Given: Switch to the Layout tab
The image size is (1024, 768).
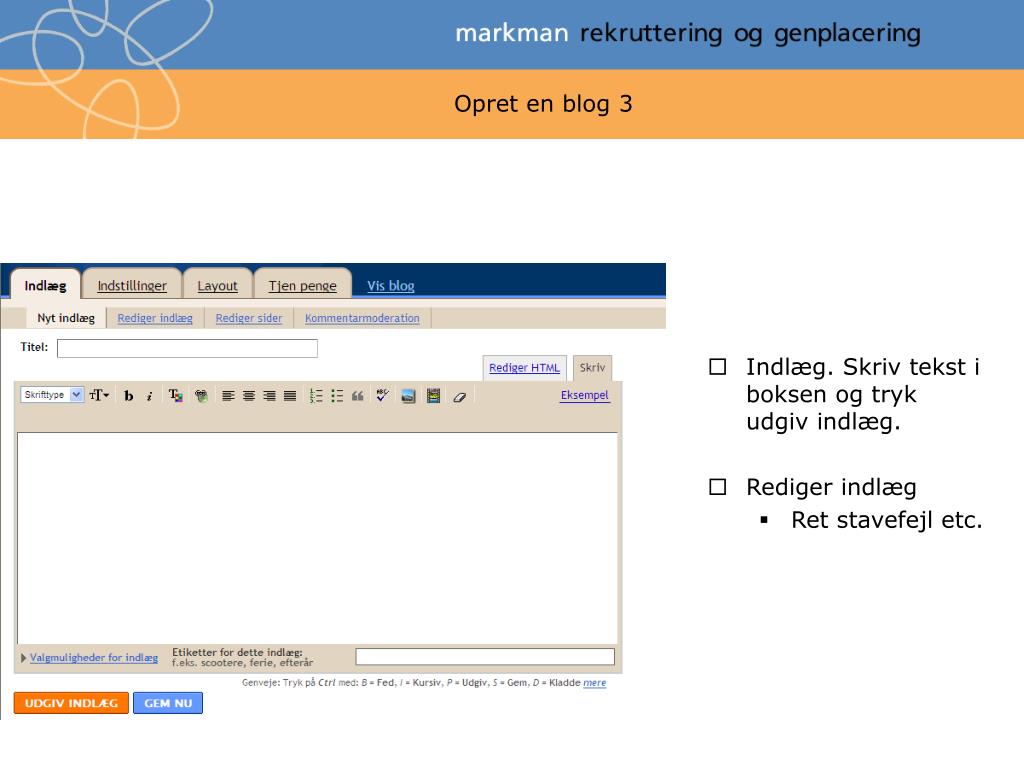Looking at the screenshot, I should [217, 286].
